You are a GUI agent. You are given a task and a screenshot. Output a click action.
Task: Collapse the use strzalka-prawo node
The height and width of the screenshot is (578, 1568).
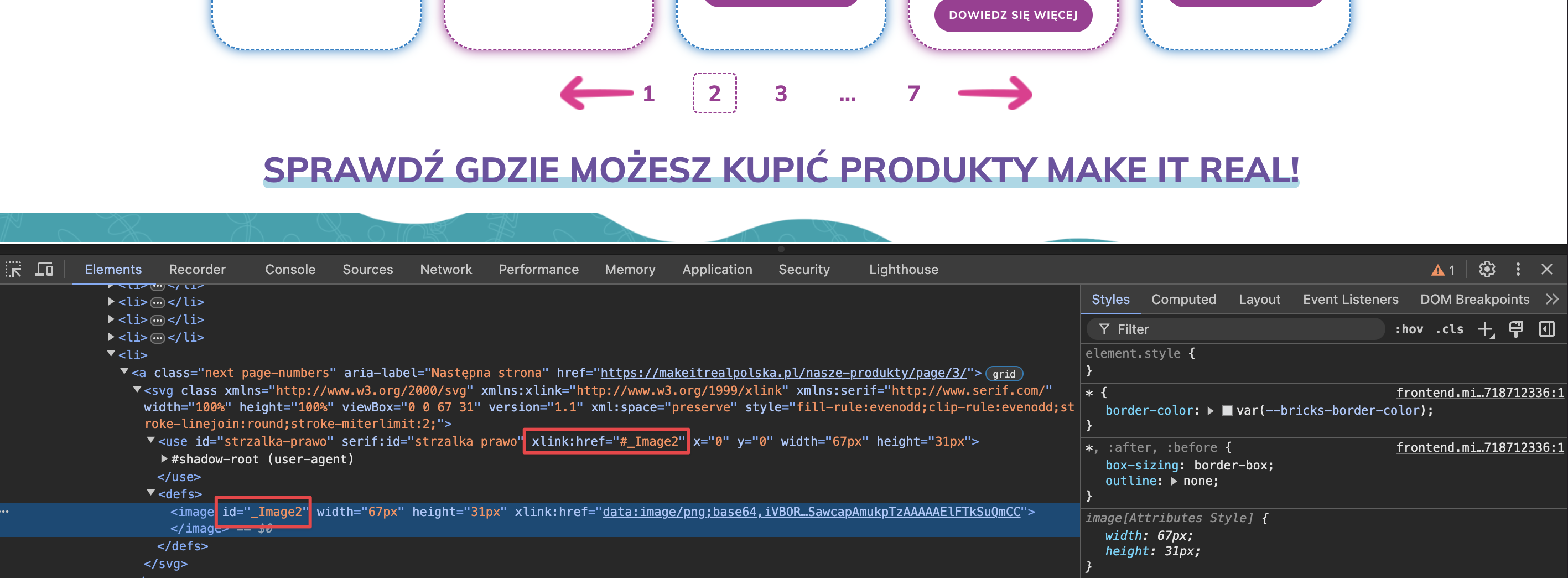click(x=151, y=440)
